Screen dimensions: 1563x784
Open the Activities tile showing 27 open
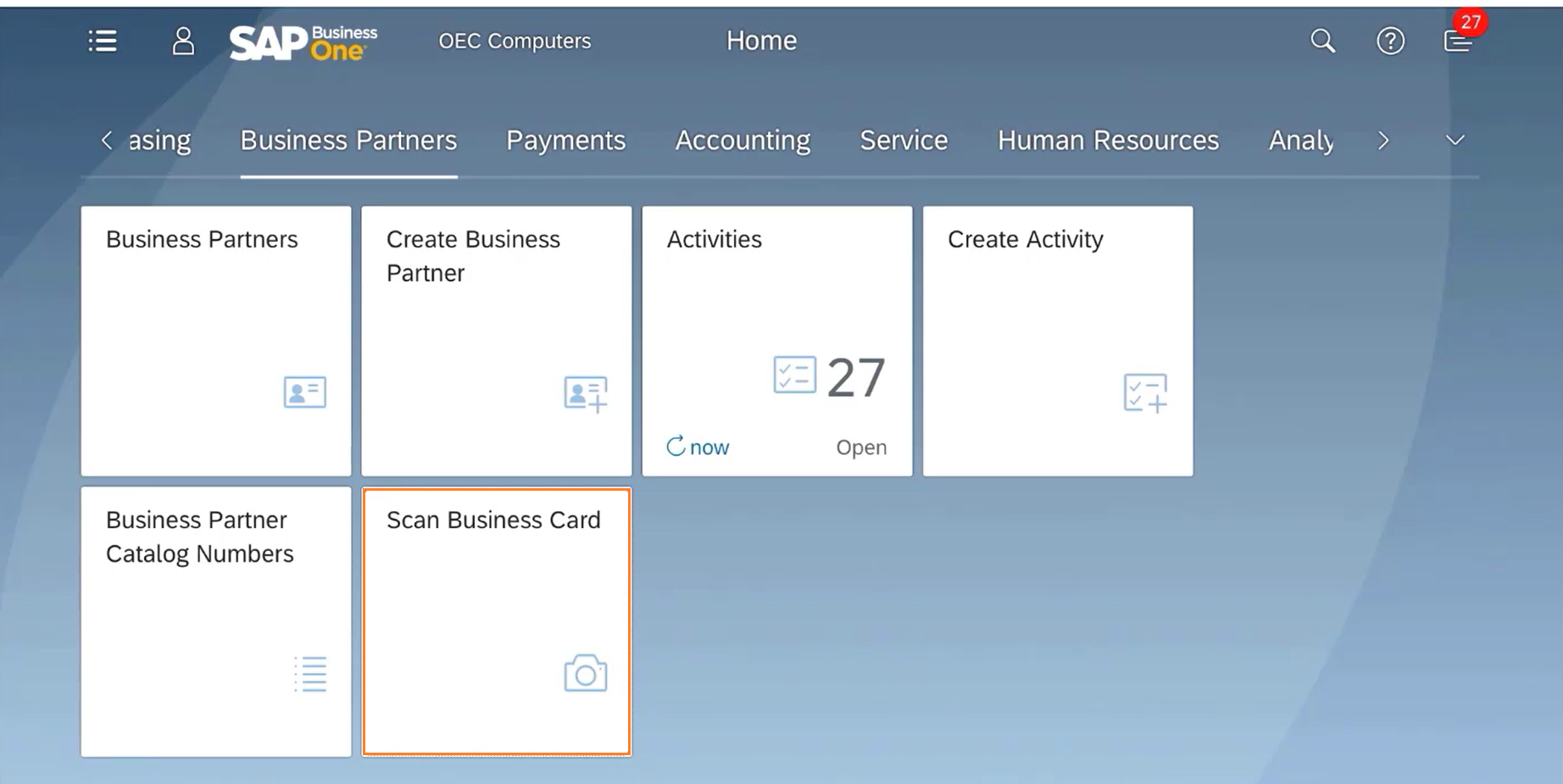click(776, 339)
